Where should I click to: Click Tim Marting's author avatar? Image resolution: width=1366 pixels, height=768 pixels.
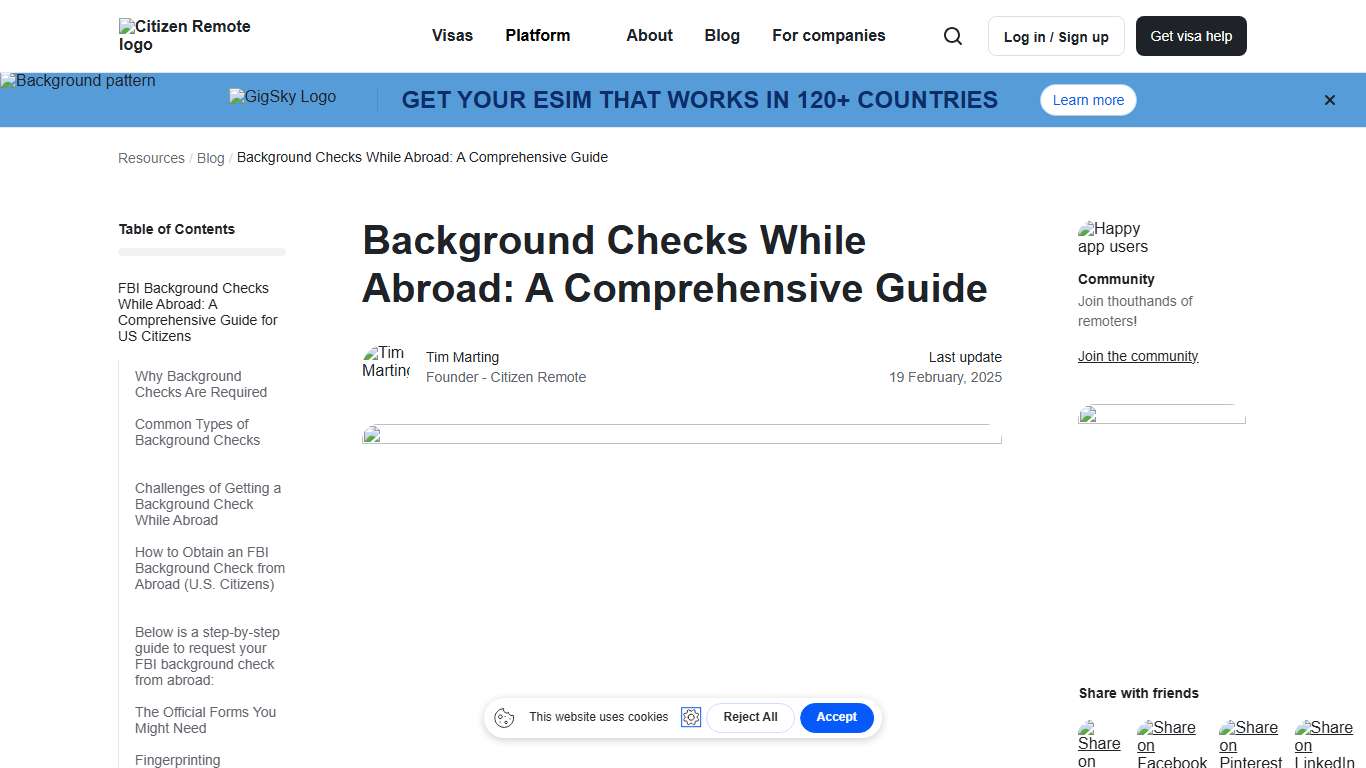click(386, 363)
